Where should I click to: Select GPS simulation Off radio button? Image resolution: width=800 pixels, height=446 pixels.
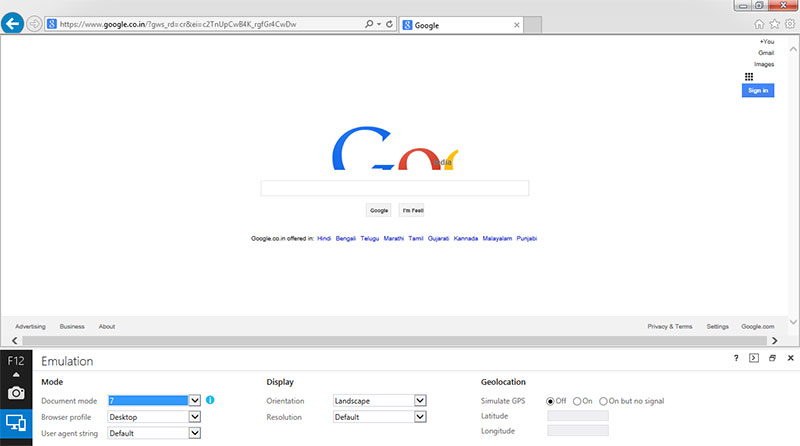(x=550, y=402)
